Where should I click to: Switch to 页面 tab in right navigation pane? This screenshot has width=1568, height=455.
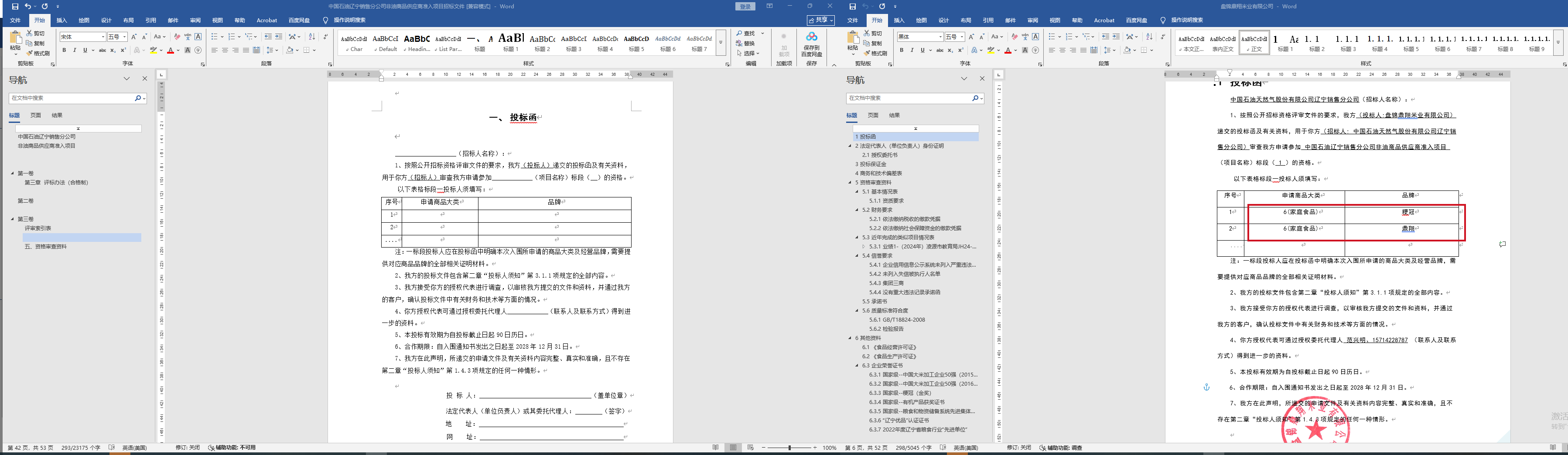[873, 115]
